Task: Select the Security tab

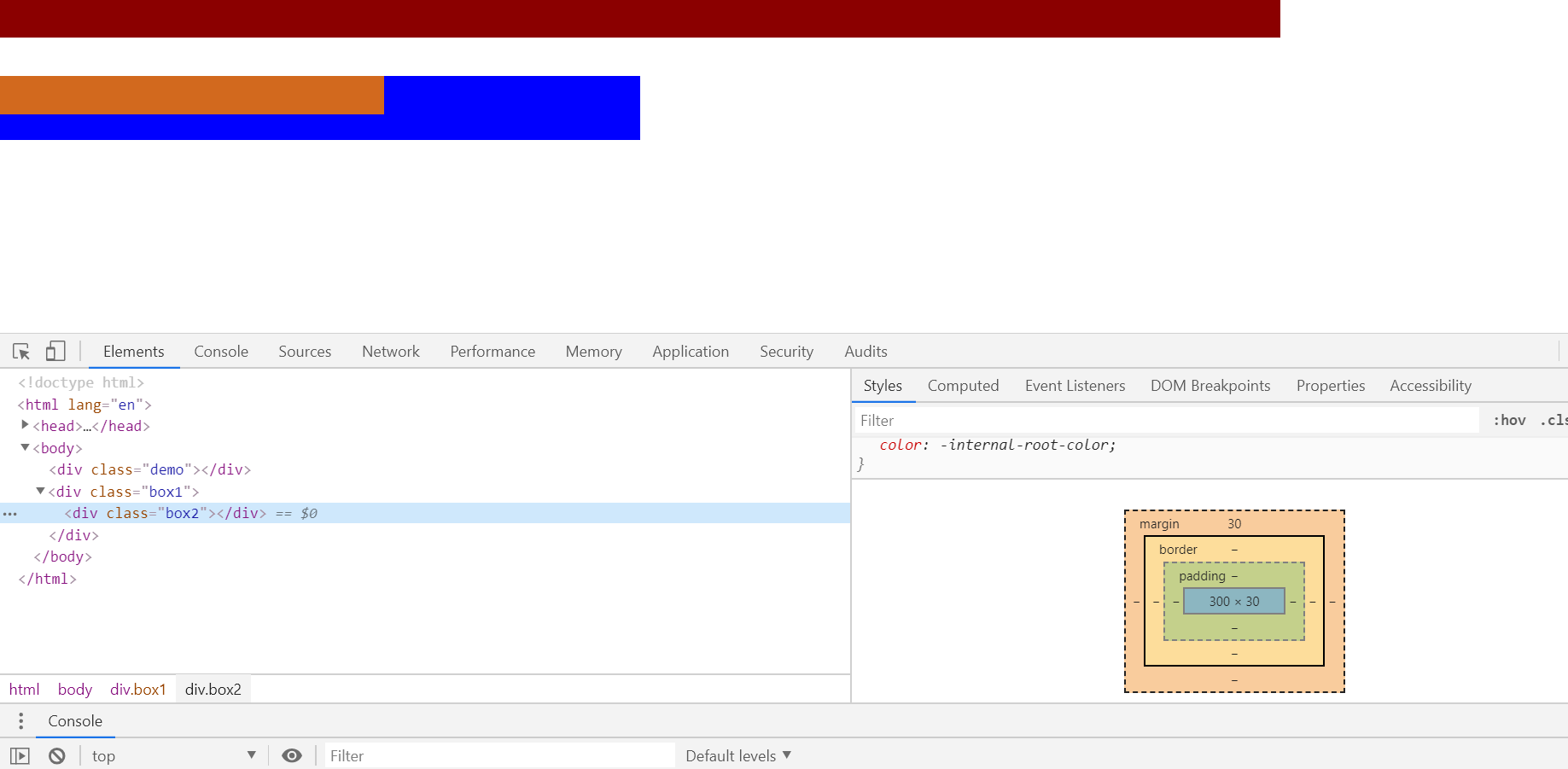Action: tap(786, 352)
